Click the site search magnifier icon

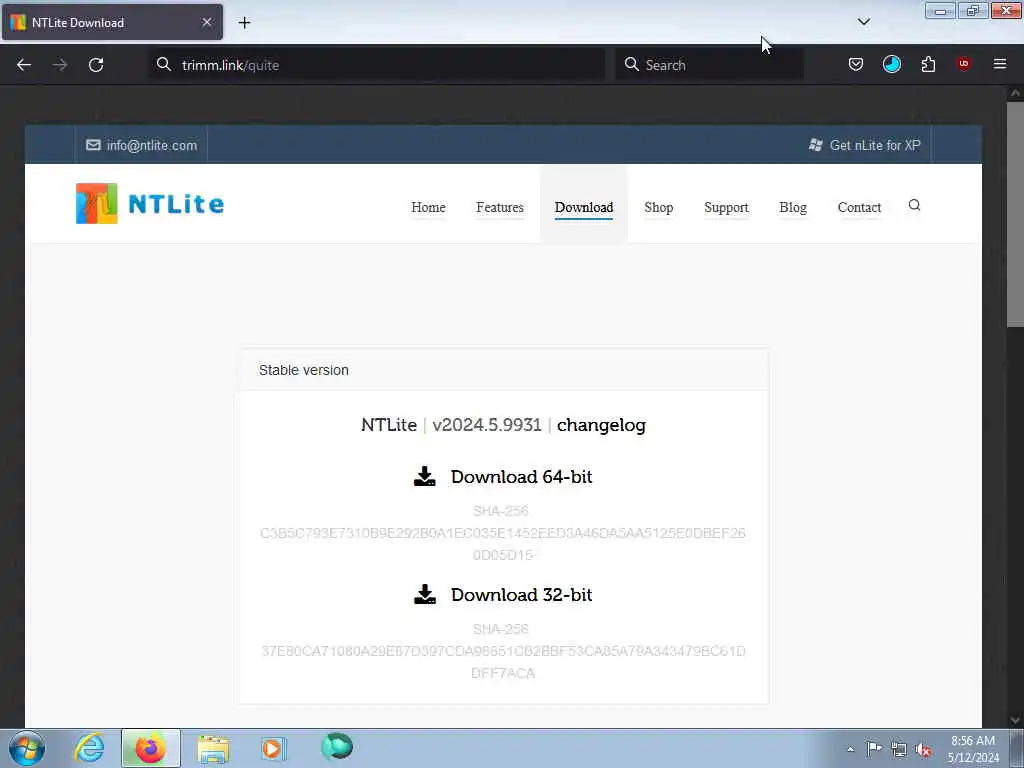(914, 205)
